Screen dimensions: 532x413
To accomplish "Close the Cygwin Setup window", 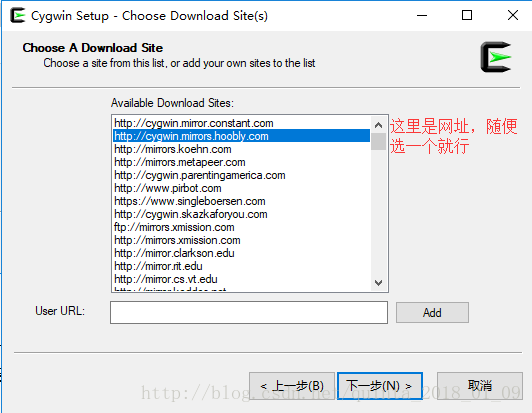I will click(513, 16).
